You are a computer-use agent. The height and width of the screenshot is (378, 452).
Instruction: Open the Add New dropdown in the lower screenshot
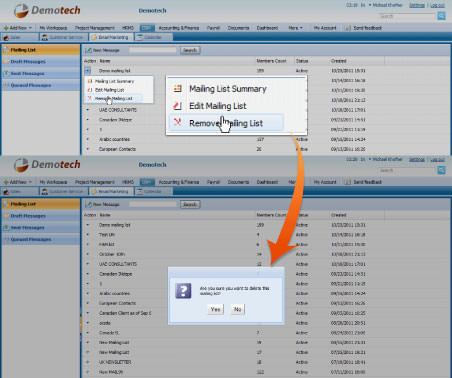click(x=18, y=182)
